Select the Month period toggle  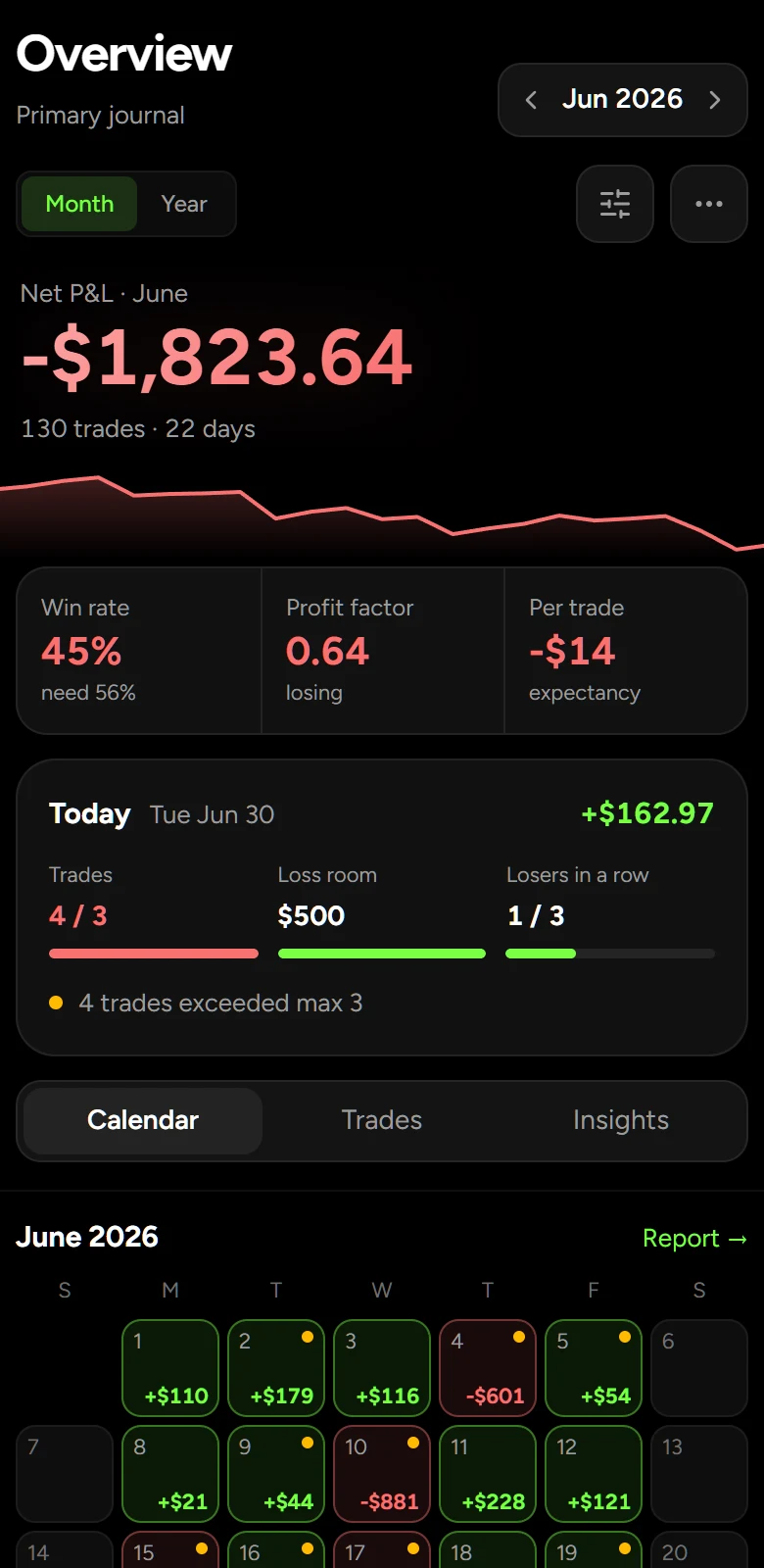coord(79,204)
